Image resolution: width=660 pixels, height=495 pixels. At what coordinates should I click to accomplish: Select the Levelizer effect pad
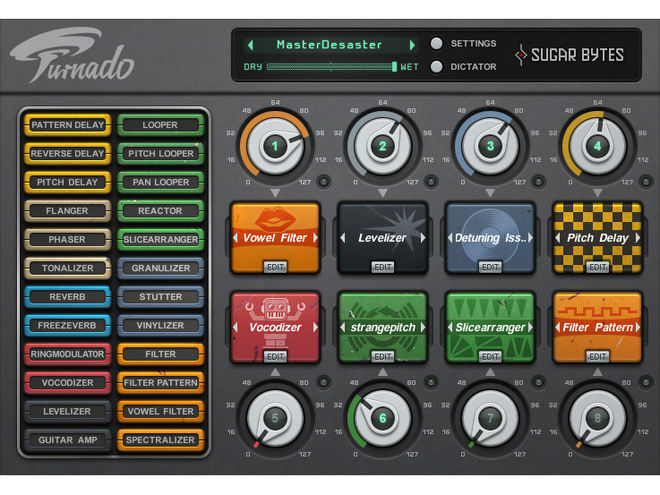pyautogui.click(x=383, y=238)
